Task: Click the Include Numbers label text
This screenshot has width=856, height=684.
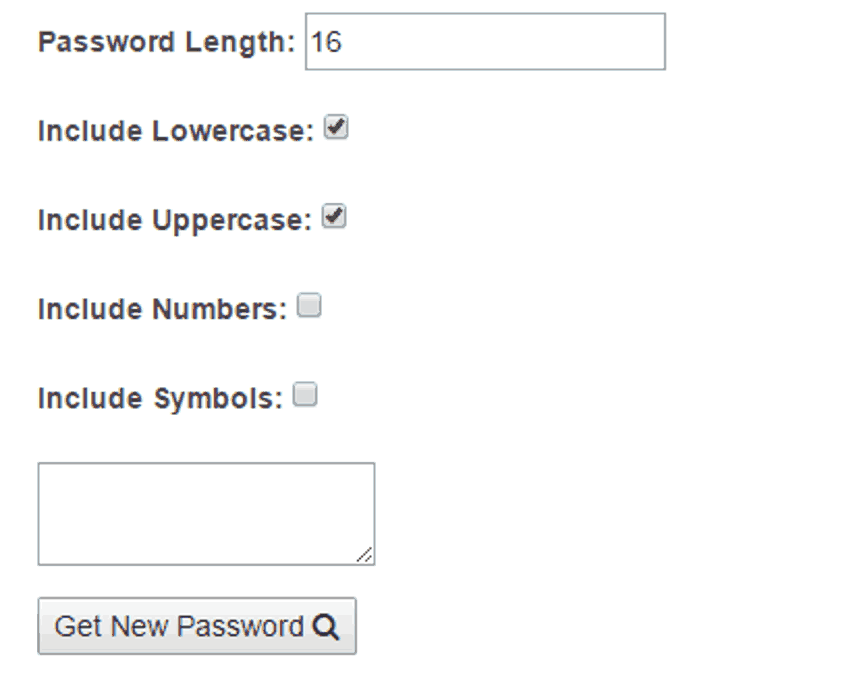Action: 162,309
